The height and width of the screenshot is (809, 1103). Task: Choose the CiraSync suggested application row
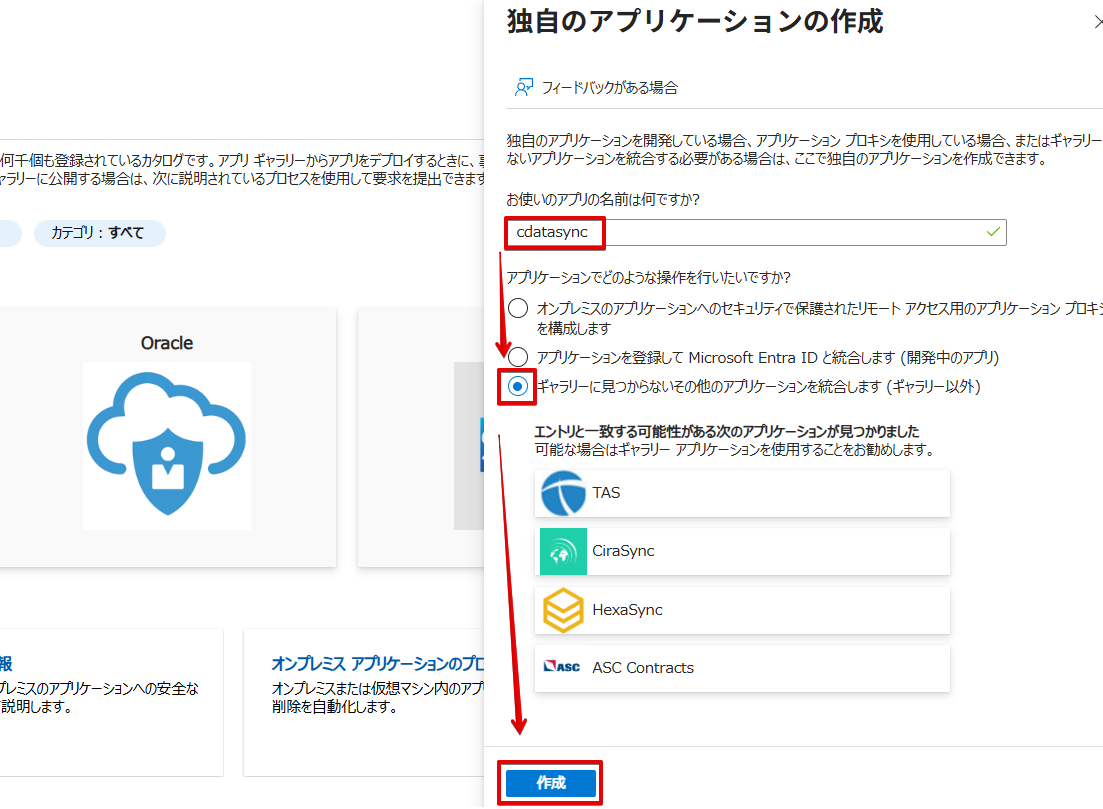742,552
